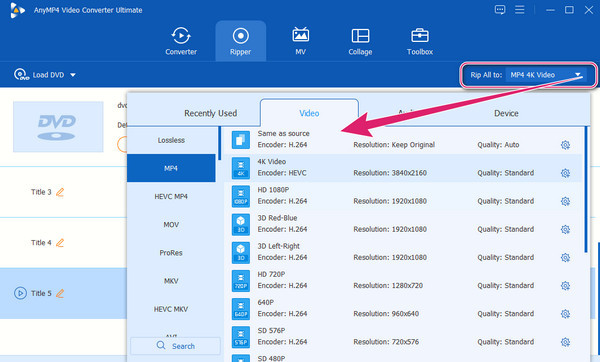The image size is (600, 362).
Task: Open the Collage module
Action: (x=360, y=41)
